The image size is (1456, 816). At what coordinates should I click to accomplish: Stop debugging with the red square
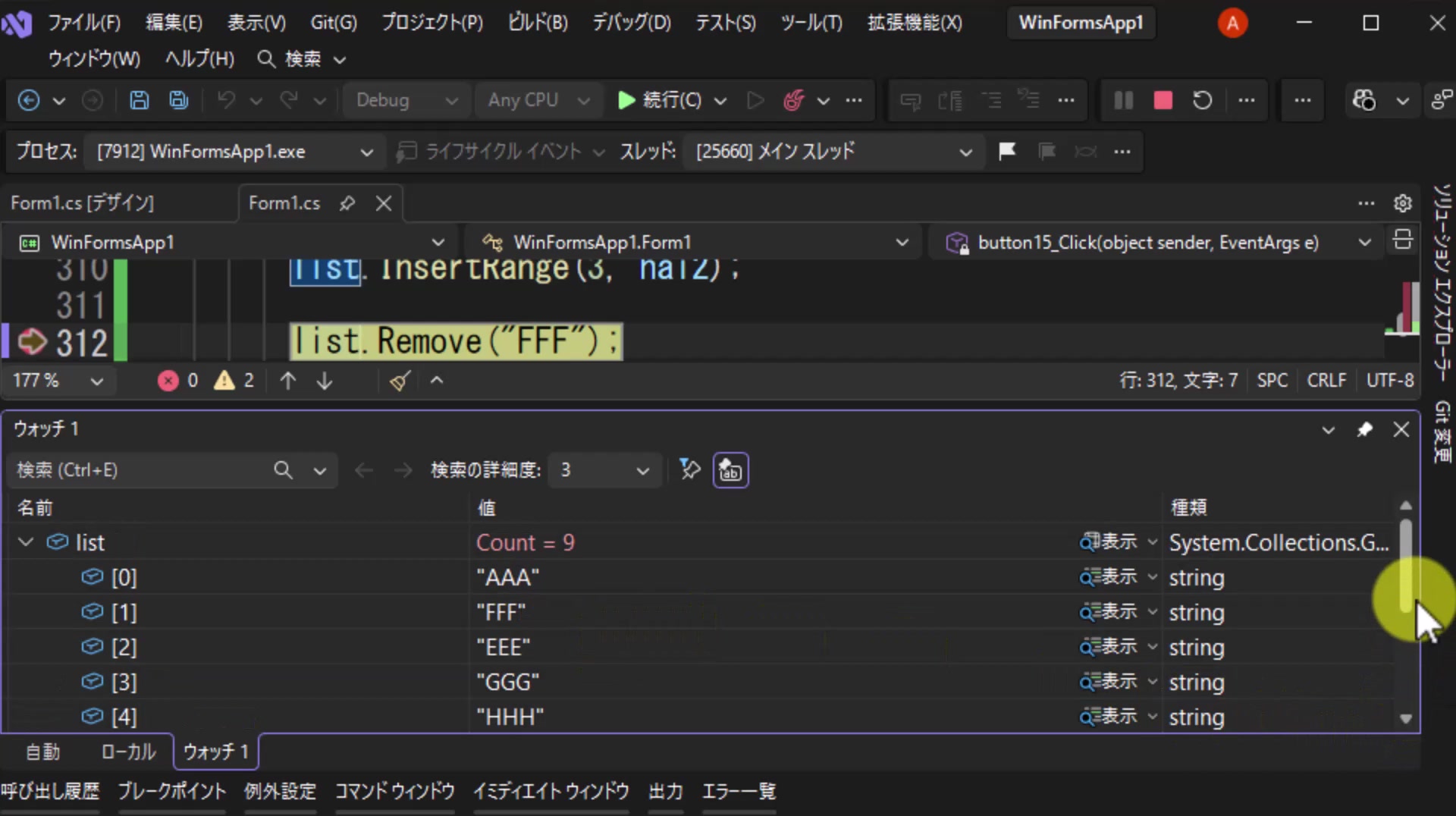point(1163,100)
